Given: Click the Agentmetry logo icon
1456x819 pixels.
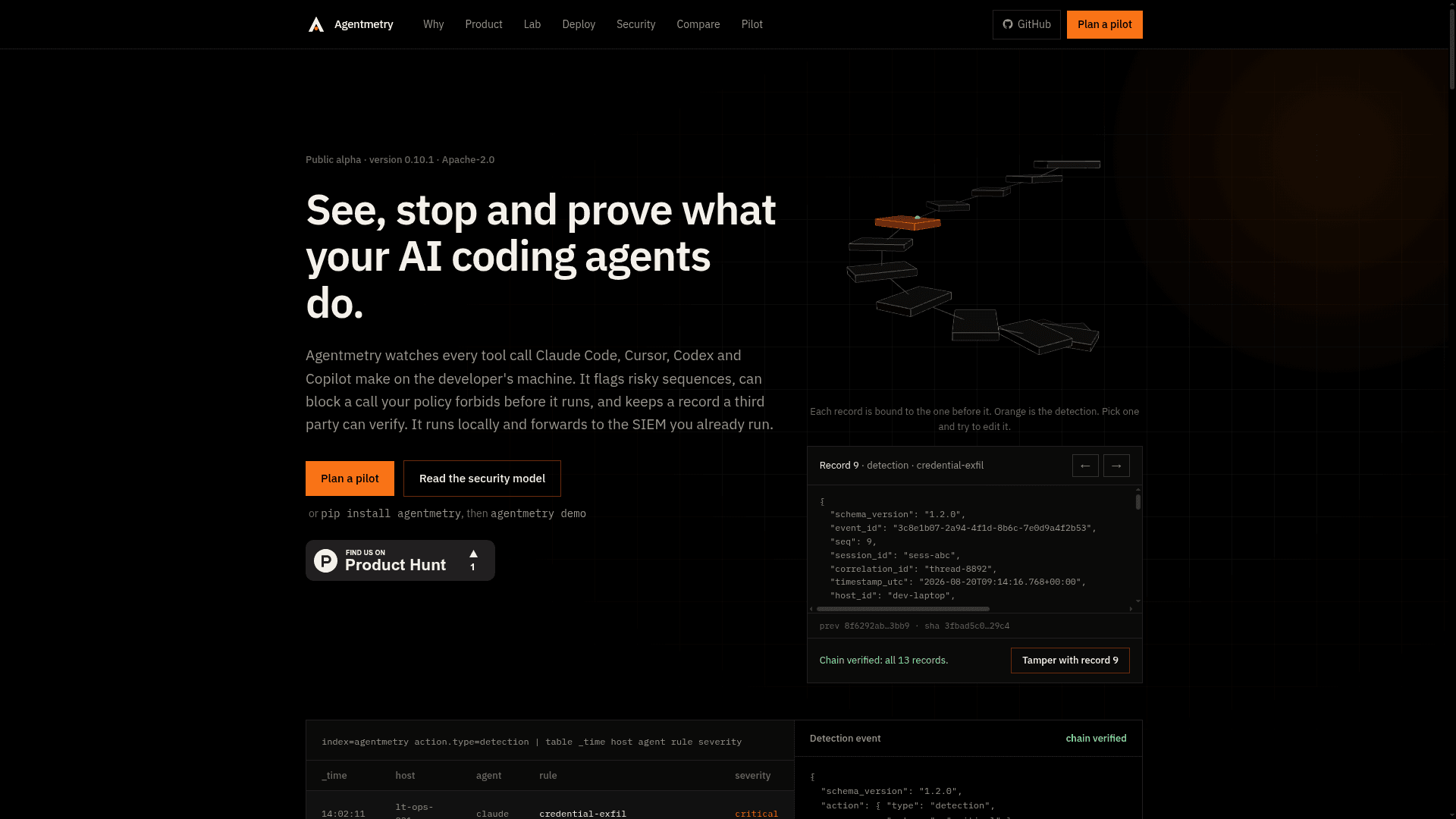Looking at the screenshot, I should click(316, 24).
